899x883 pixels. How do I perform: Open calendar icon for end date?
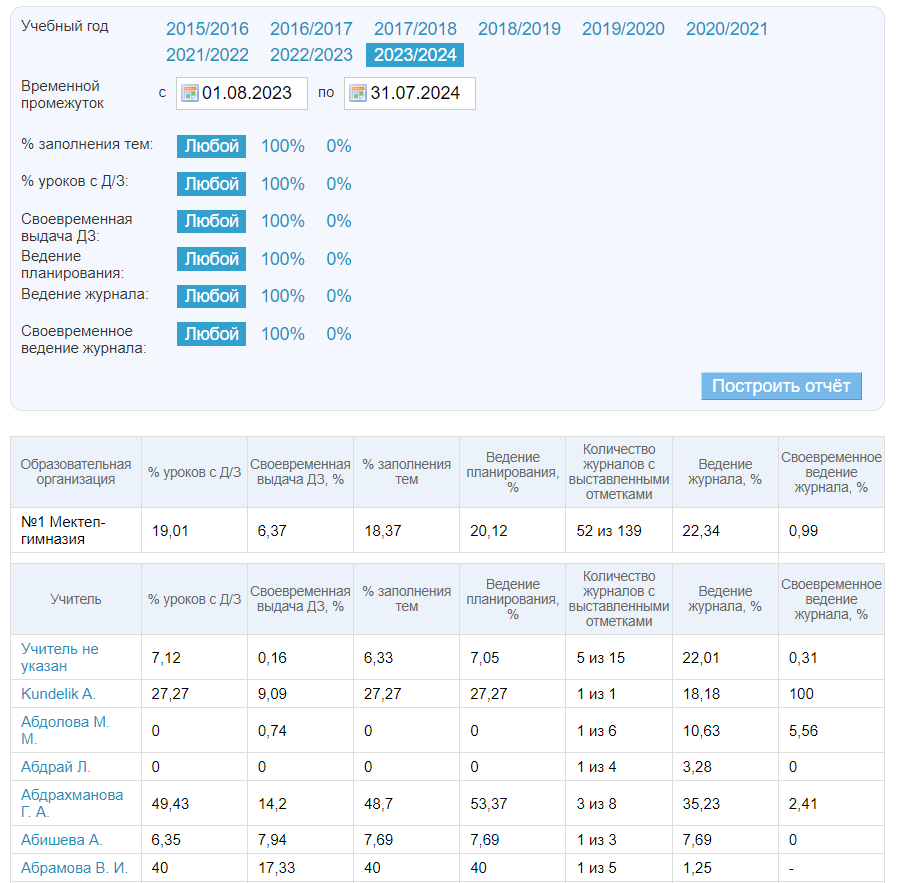(358, 93)
